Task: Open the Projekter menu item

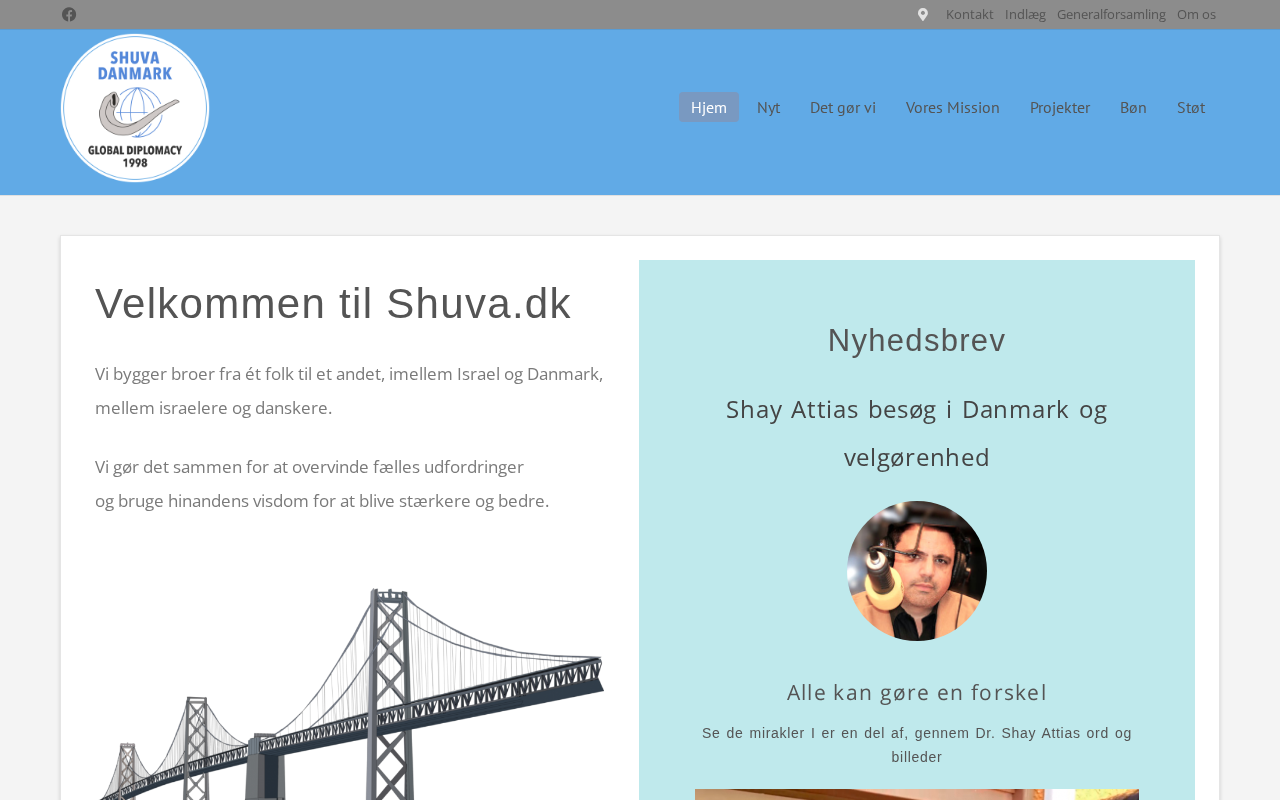Action: point(1060,107)
